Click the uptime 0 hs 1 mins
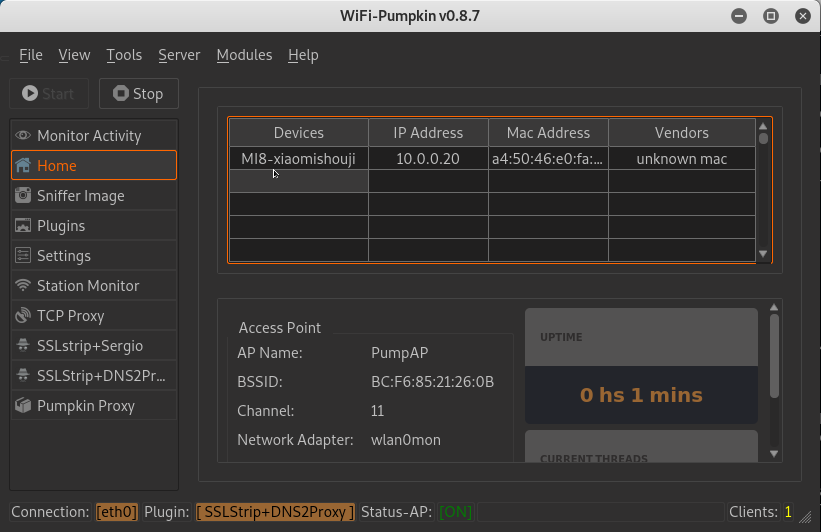Screen dimensions: 821x532 pos(641,395)
